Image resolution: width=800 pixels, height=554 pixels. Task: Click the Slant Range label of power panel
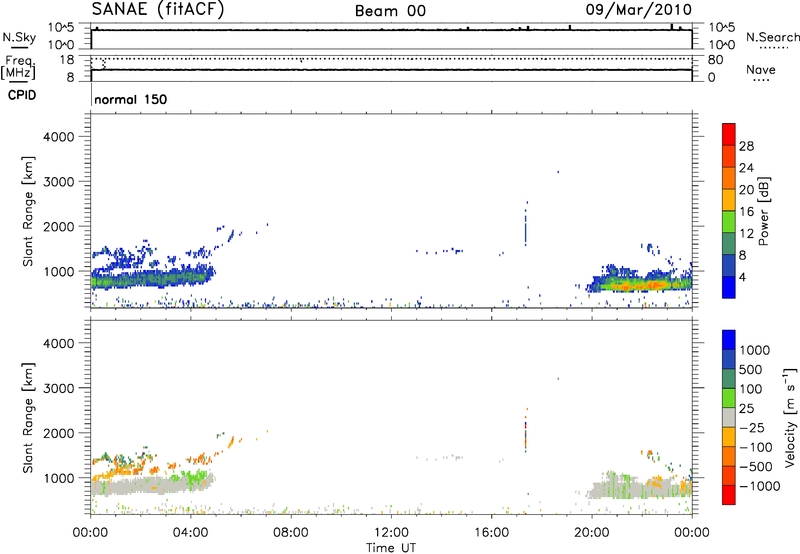click(28, 212)
